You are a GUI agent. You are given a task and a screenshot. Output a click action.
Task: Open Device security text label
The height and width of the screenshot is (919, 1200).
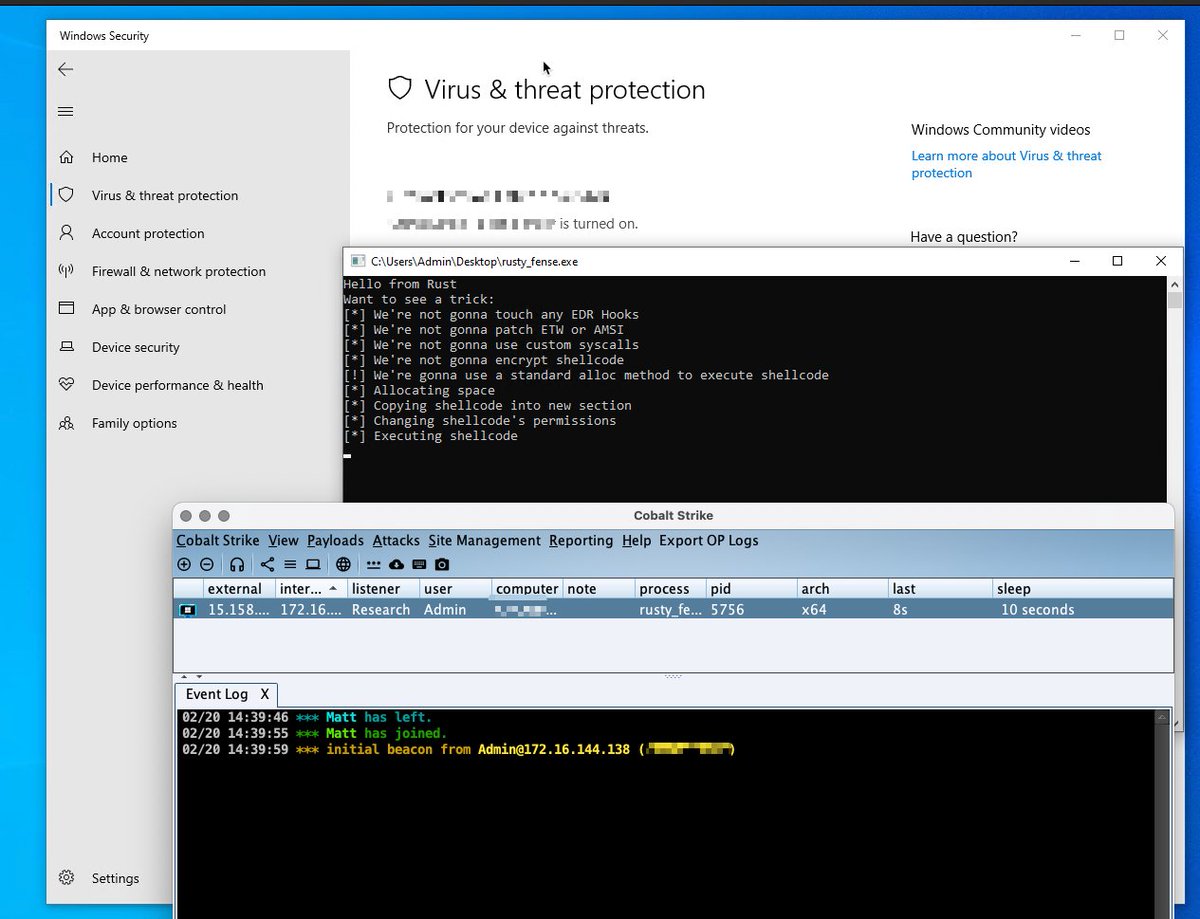point(136,347)
